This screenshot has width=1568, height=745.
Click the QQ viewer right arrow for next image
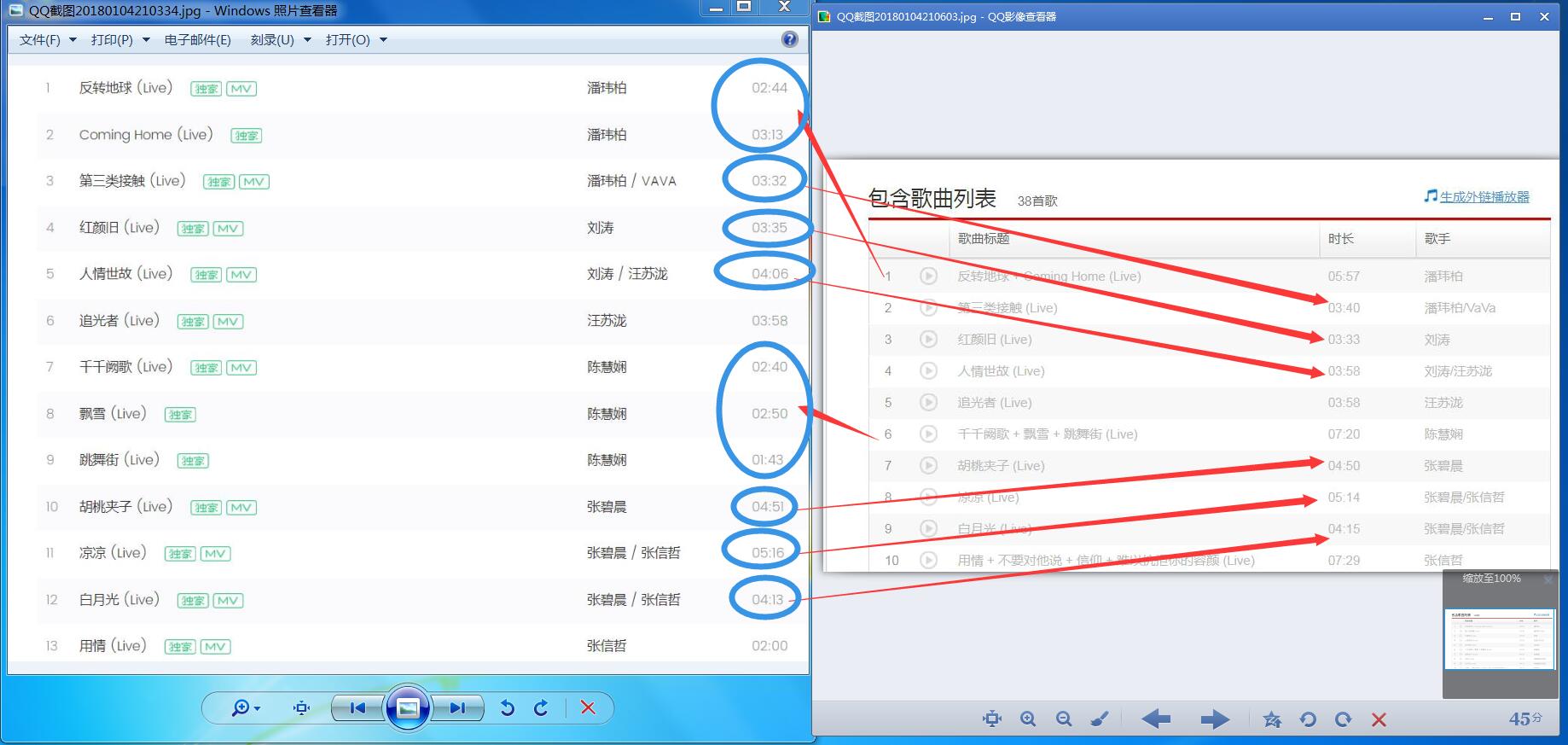(1215, 719)
